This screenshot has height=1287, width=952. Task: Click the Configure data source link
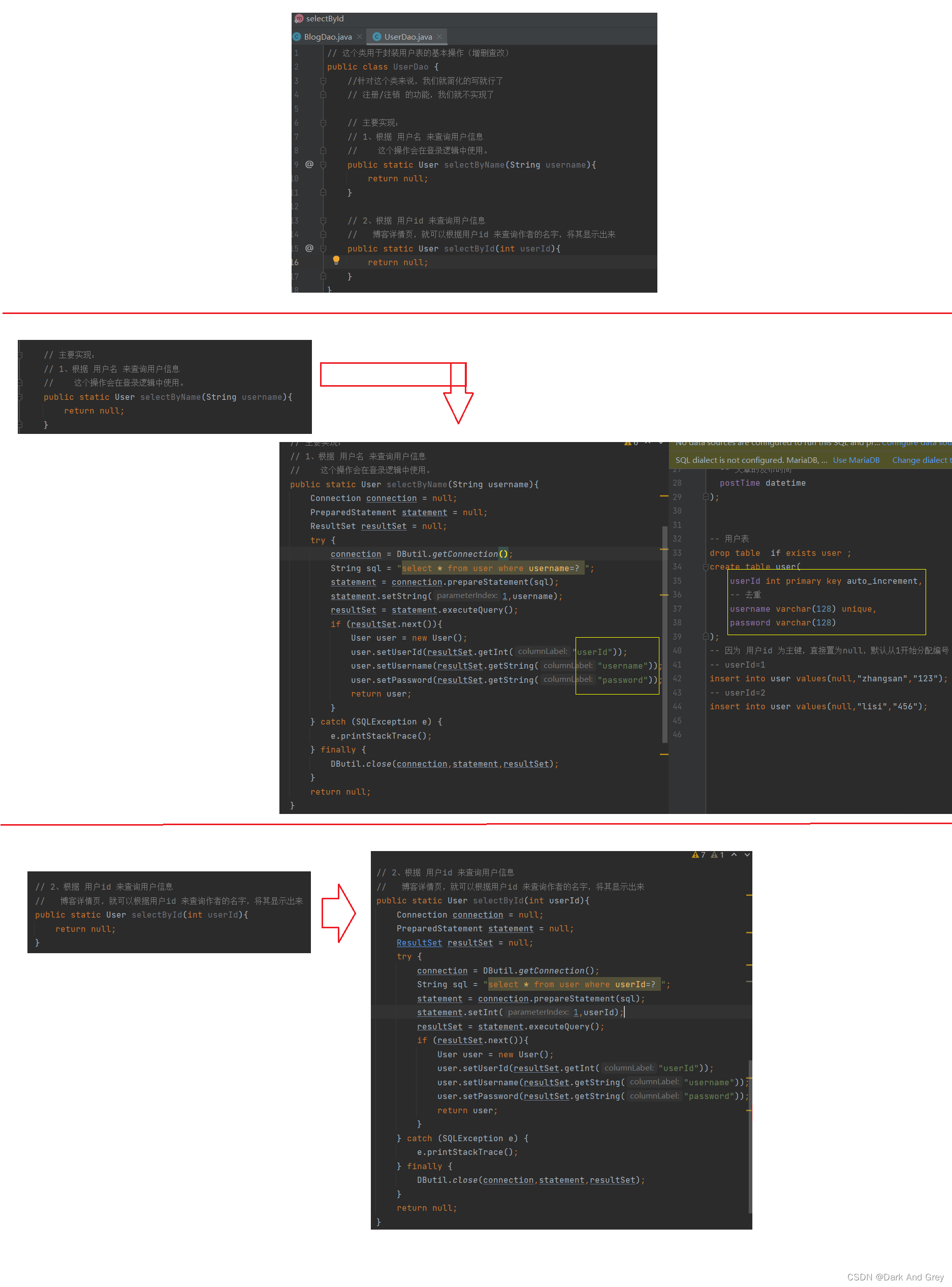(916, 443)
